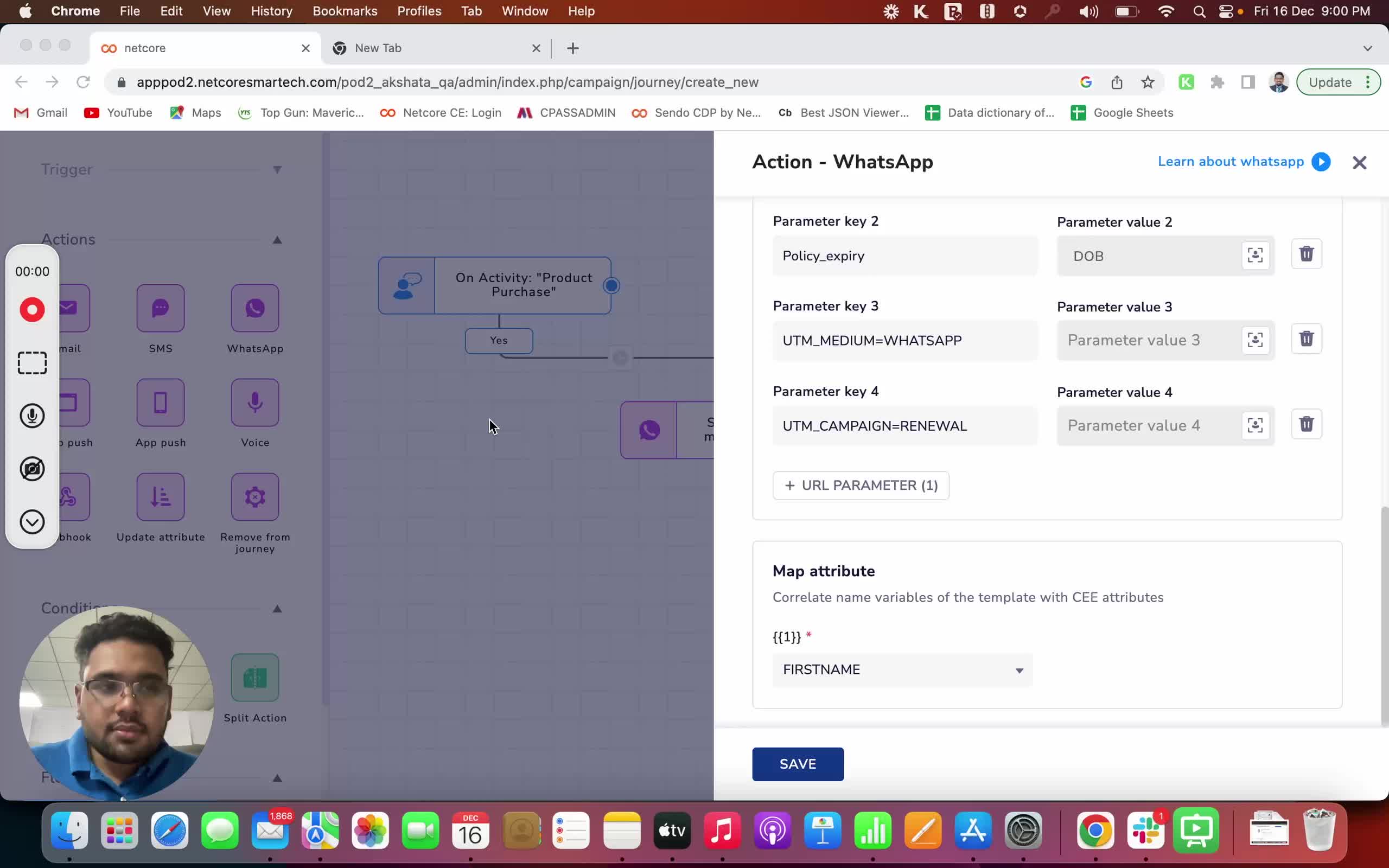Collapse the Actions section arrow
This screenshot has width=1389, height=868.
(x=277, y=240)
